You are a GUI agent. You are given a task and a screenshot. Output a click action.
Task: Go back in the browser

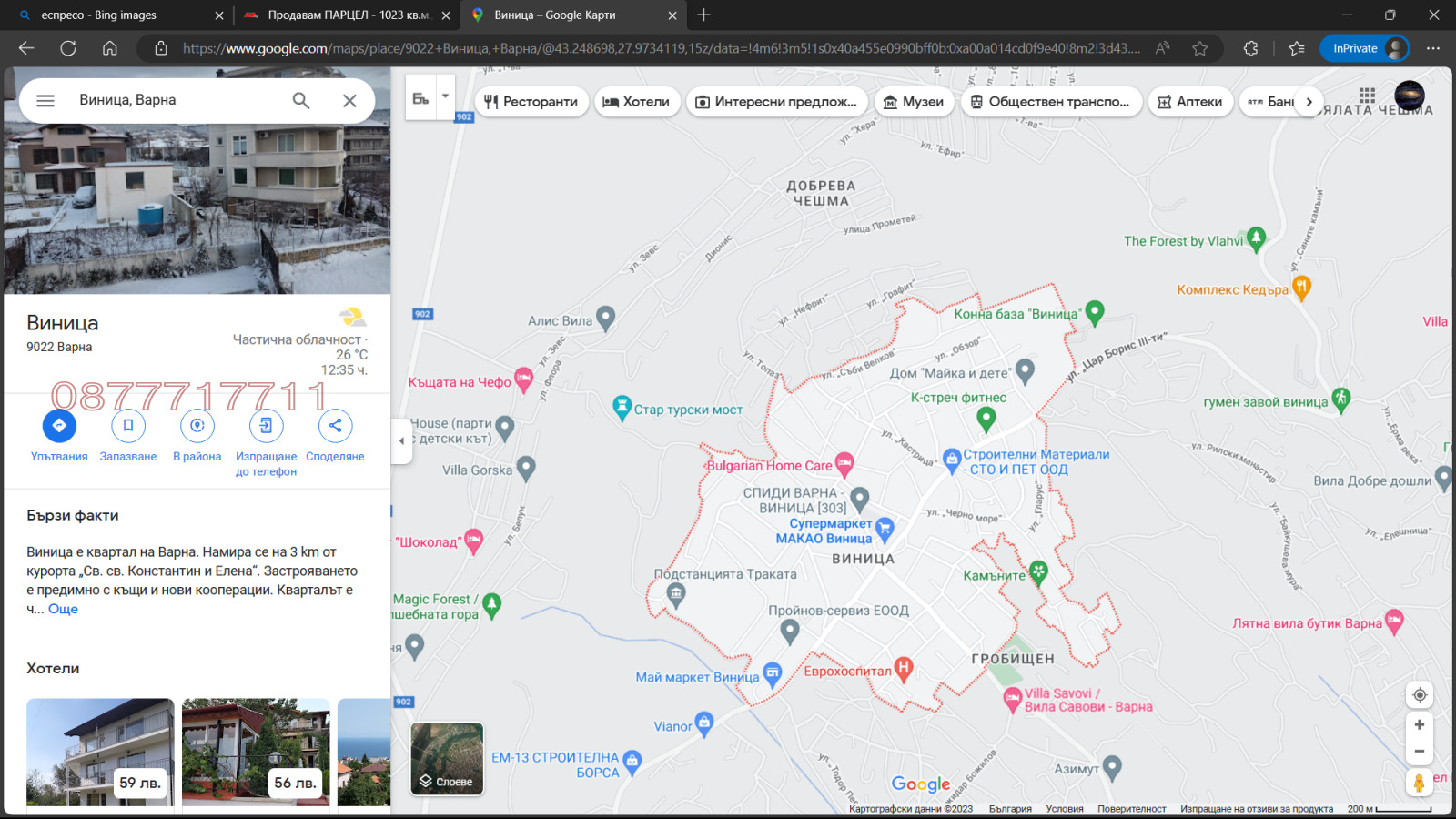pos(26,48)
